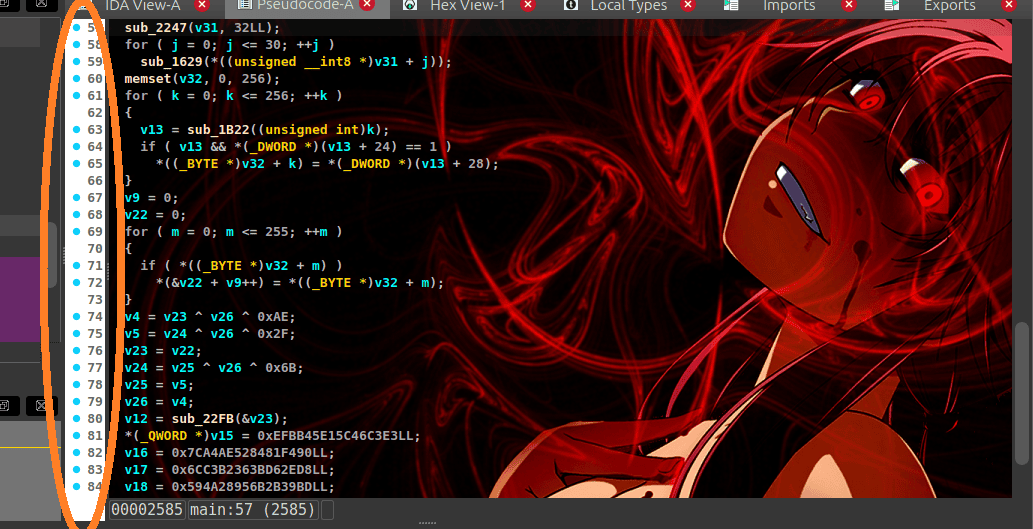This screenshot has width=1033, height=529.
Task: Toggle breakpoint dot on line 74
Action: coord(76,316)
